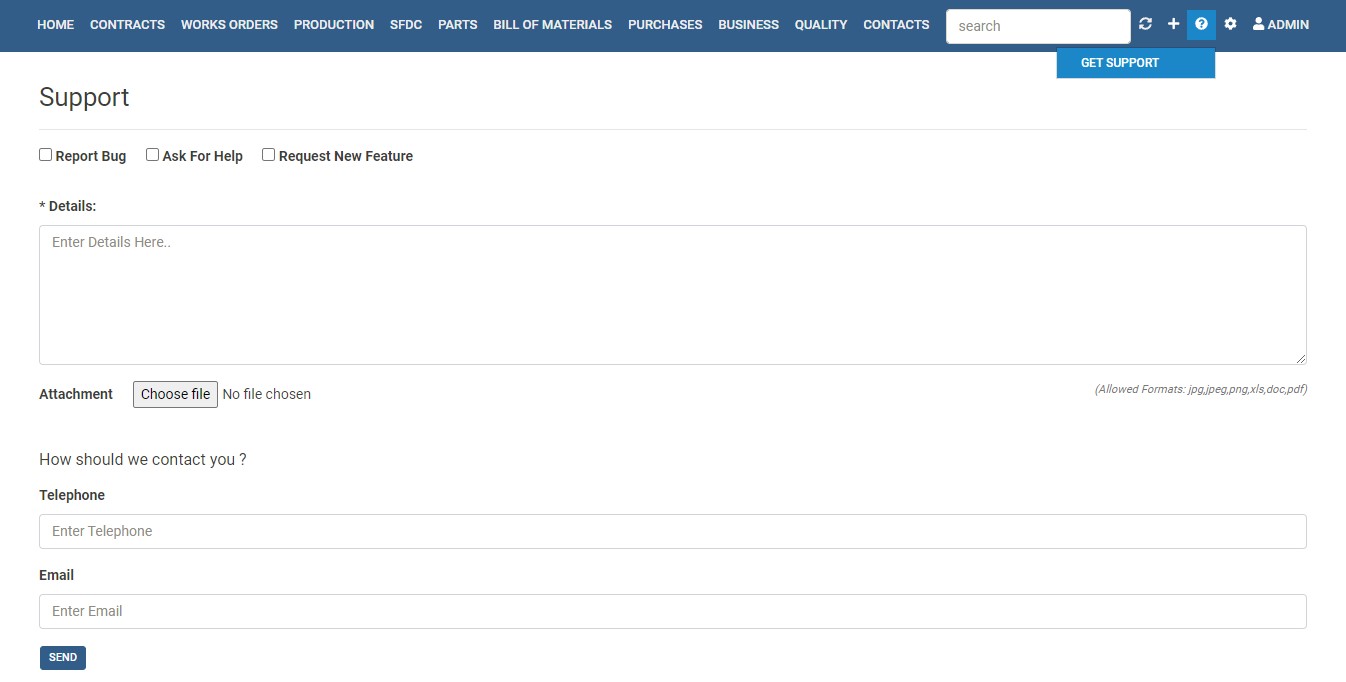Go to Works Orders menu
1346x682 pixels.
point(229,24)
